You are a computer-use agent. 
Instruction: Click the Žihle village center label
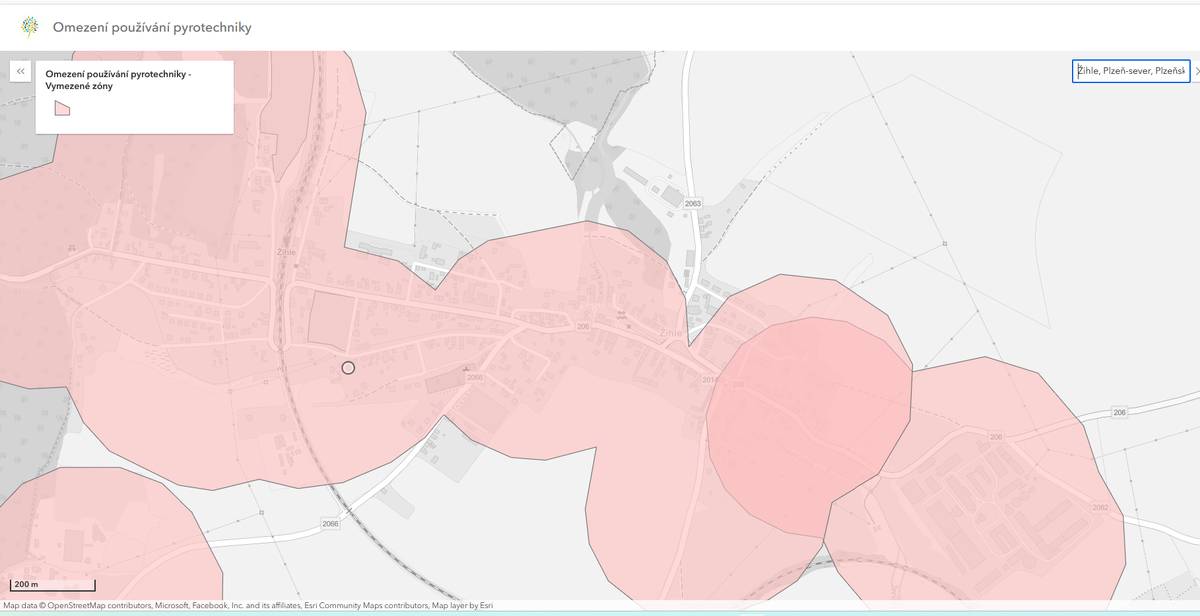coord(670,333)
